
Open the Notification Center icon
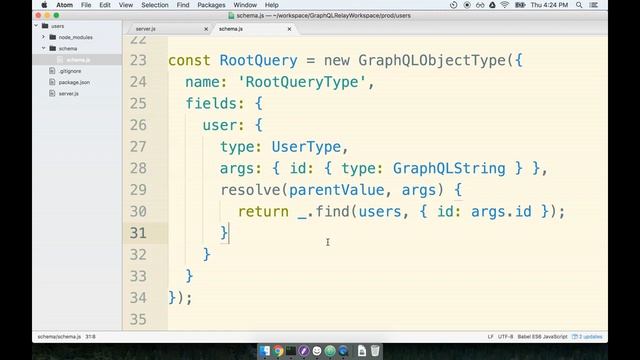click(594, 5)
